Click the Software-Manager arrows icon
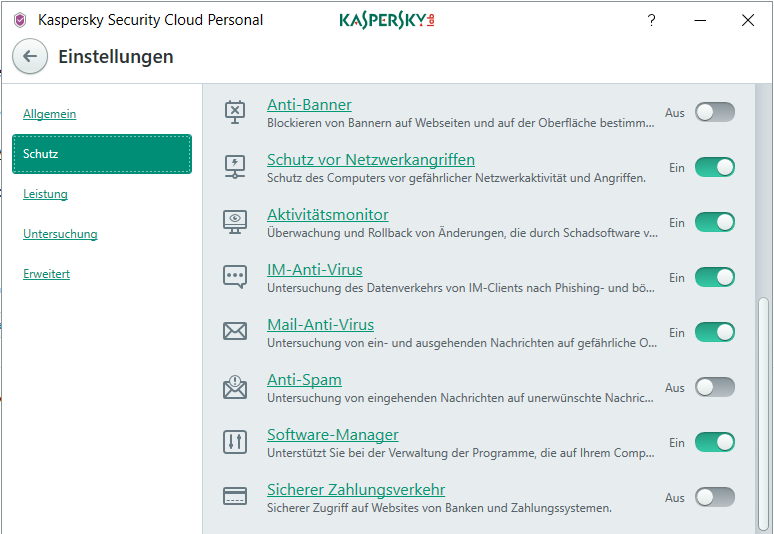774x534 pixels. (234, 442)
